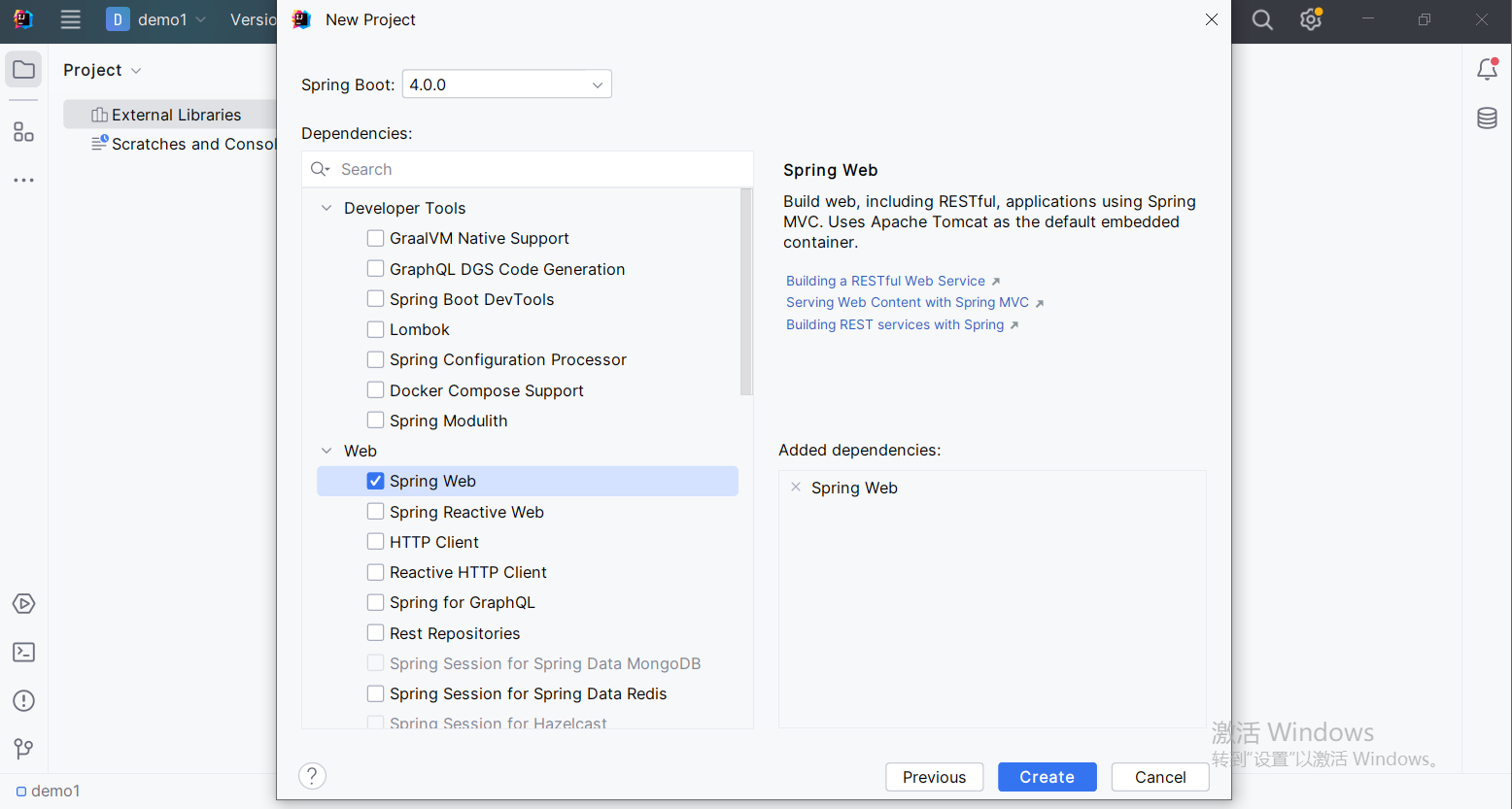Tick Reactive HTTP Client checkbox
Viewport: 1512px width, 809px height.
[x=375, y=572]
